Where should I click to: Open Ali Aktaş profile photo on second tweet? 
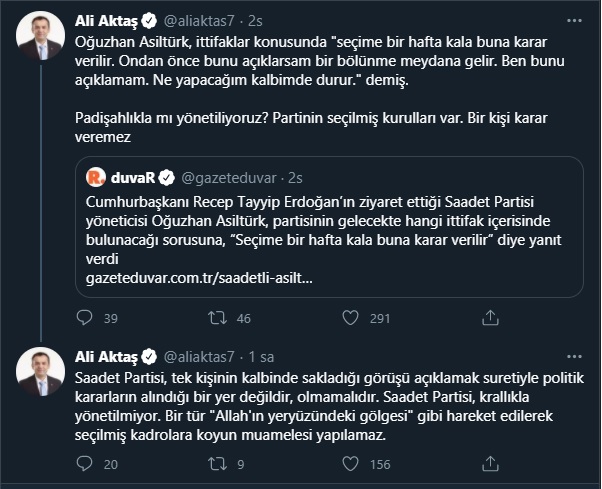coord(40,370)
